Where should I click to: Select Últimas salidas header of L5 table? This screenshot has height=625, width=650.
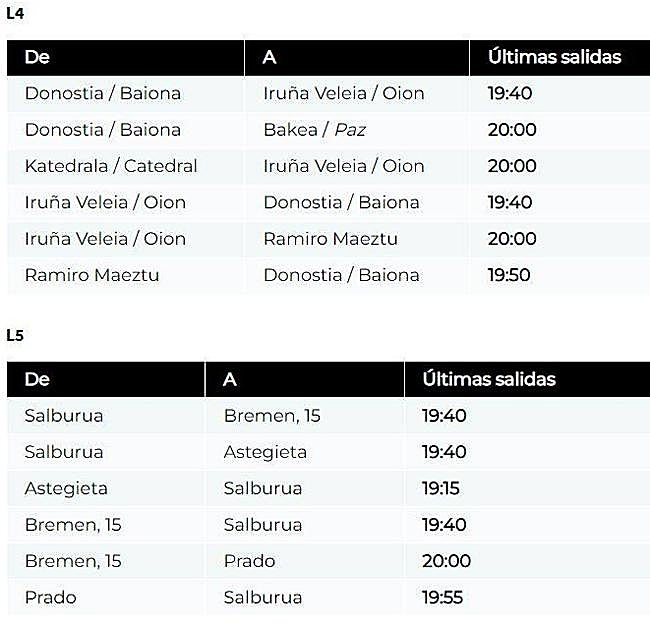pyautogui.click(x=489, y=379)
